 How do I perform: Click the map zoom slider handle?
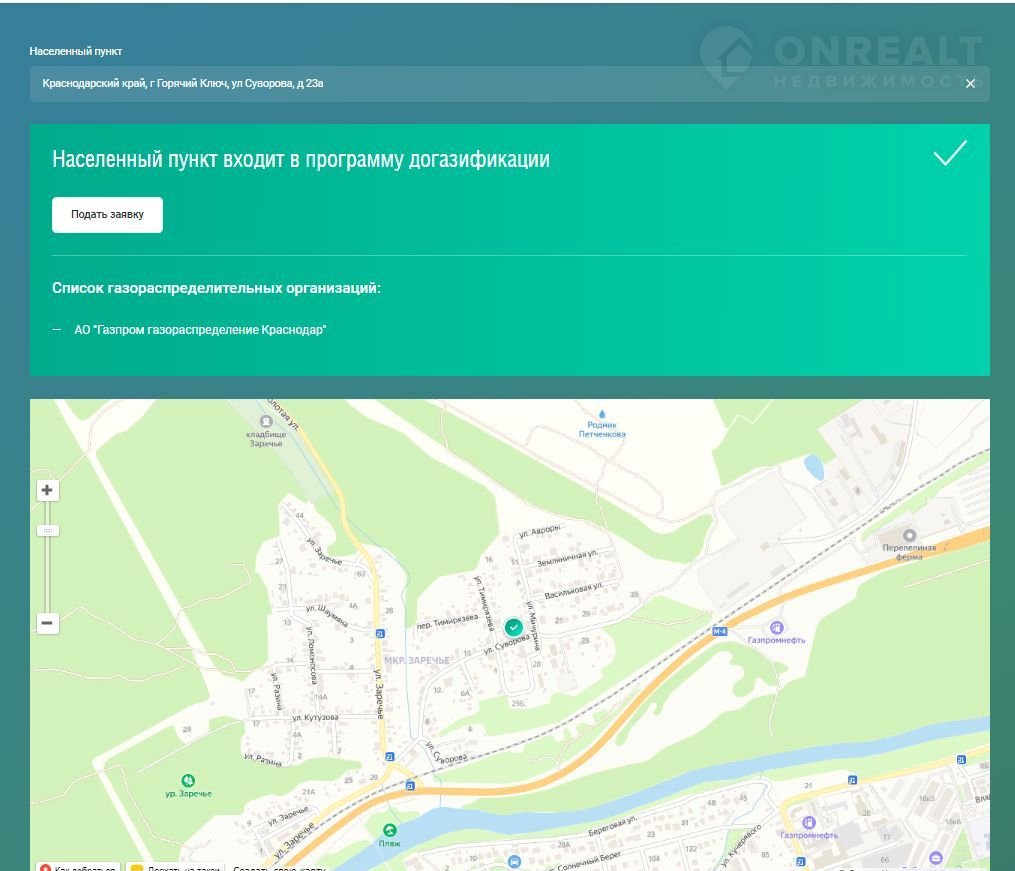click(47, 530)
